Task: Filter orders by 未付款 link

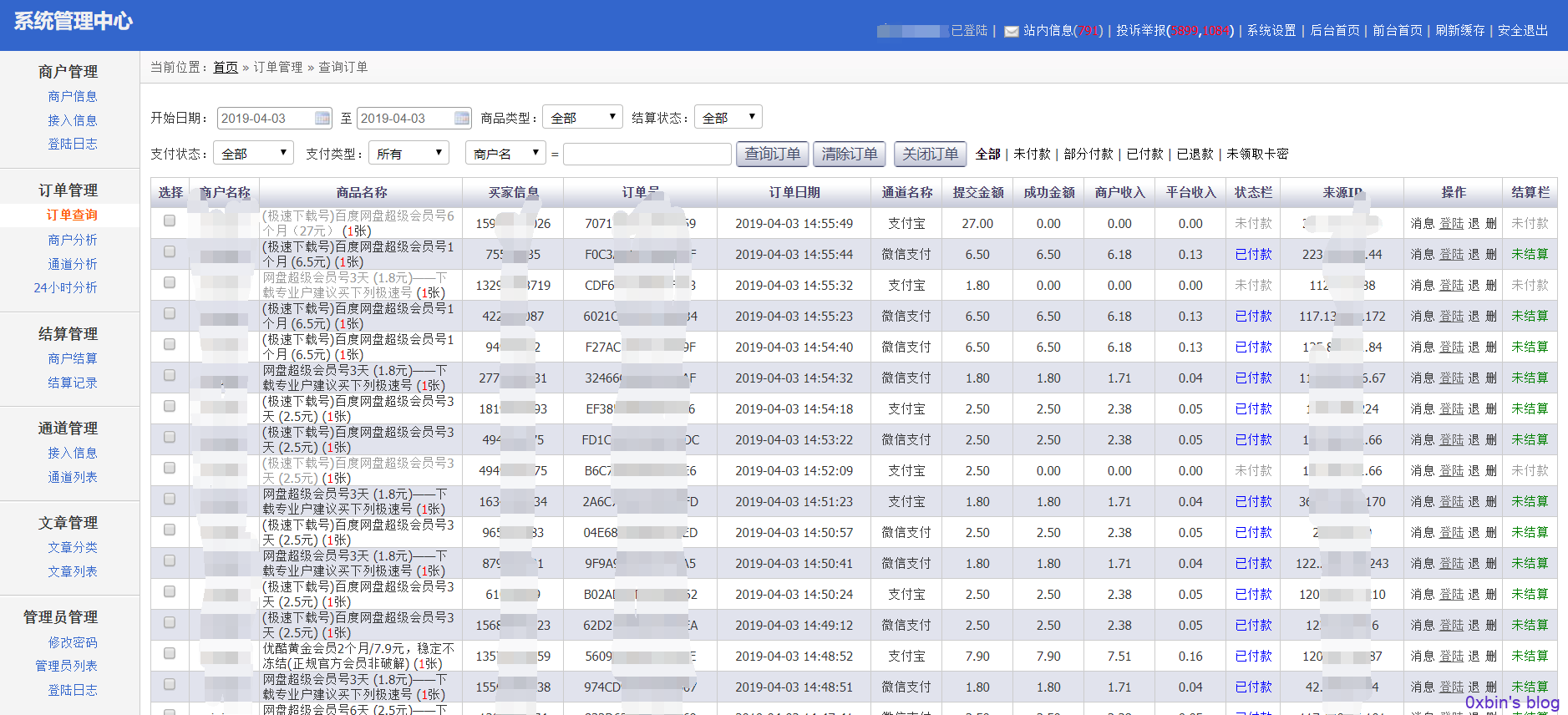Action: (x=1032, y=154)
